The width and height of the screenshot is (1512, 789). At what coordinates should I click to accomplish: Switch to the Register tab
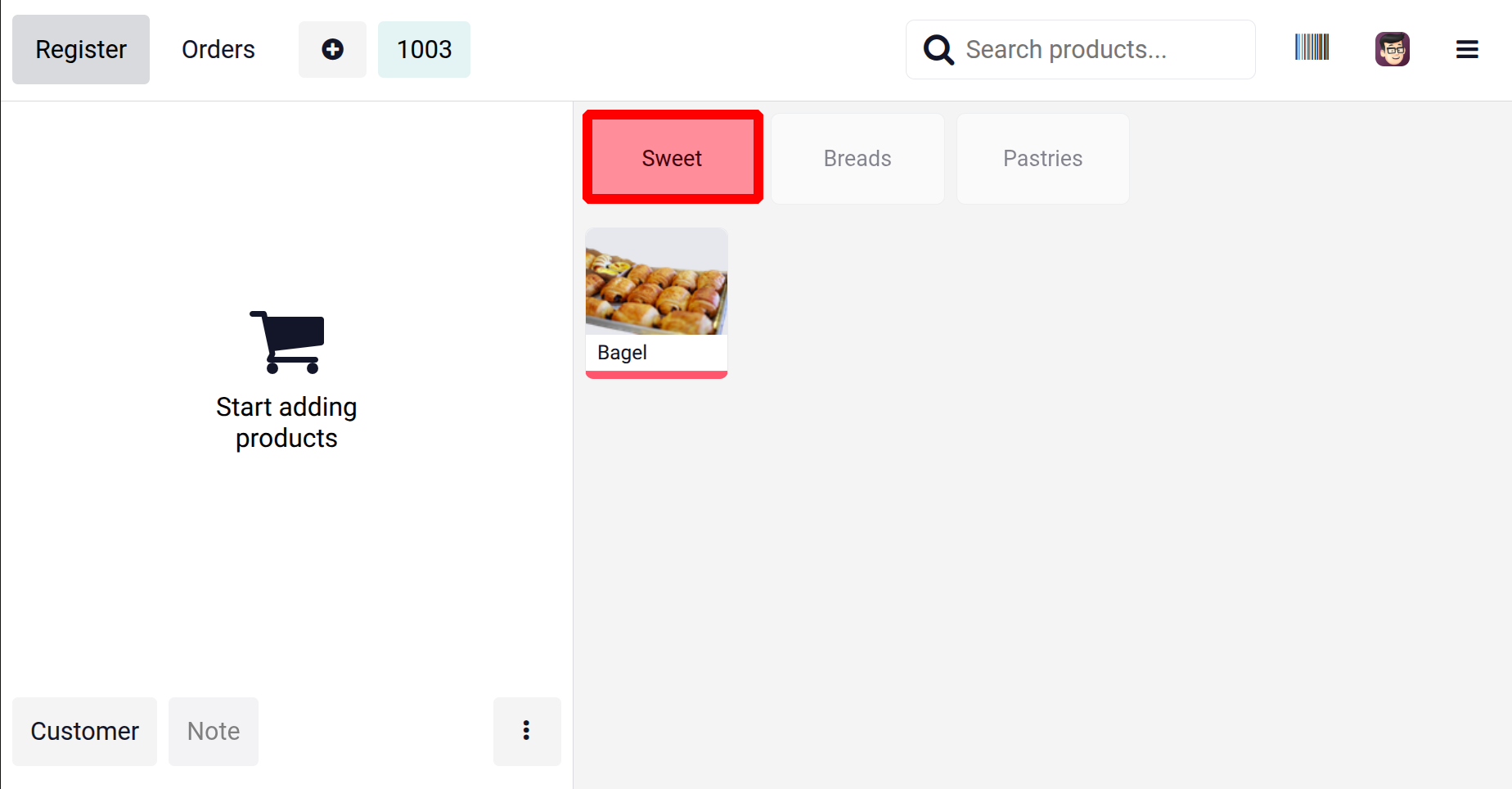(x=81, y=50)
